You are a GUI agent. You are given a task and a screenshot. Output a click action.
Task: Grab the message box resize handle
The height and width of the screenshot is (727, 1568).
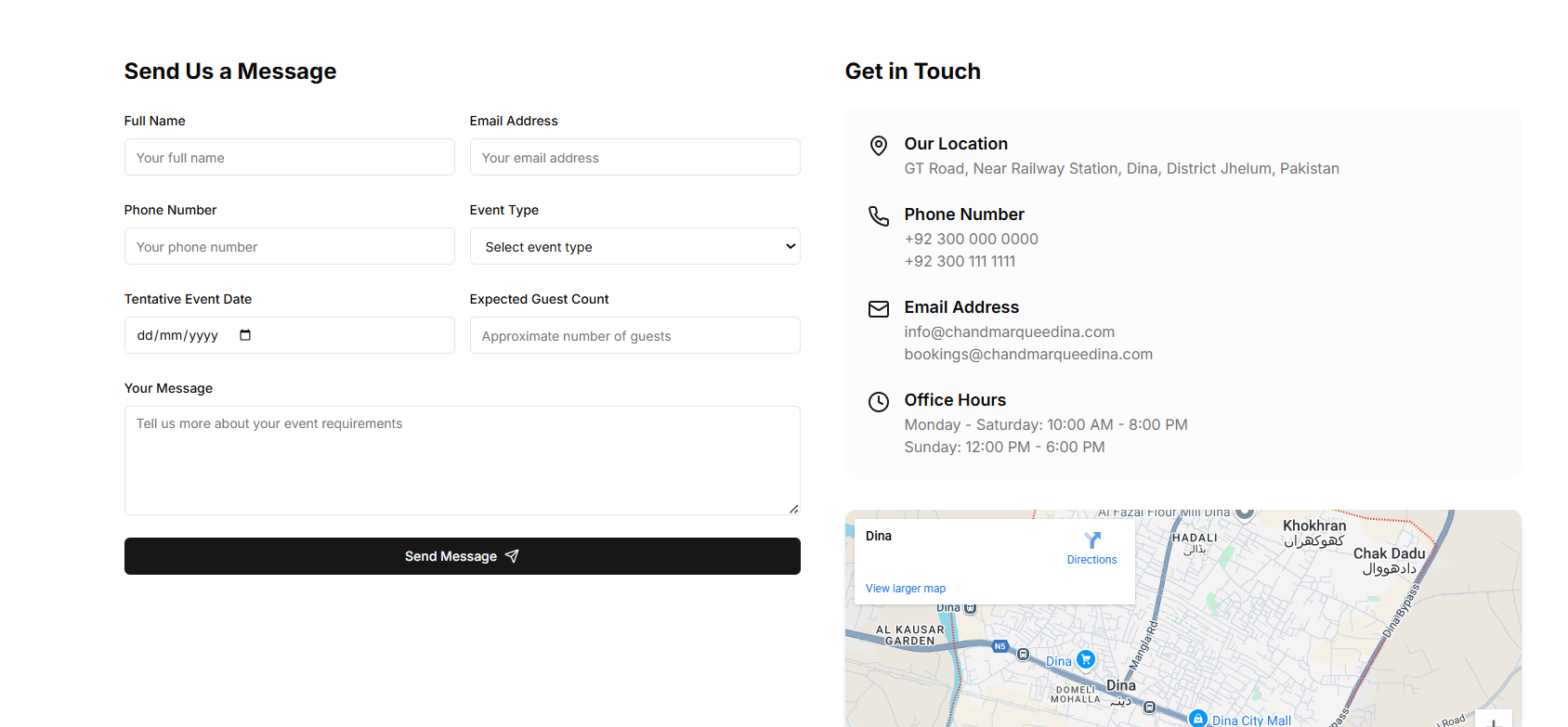pyautogui.click(x=793, y=509)
